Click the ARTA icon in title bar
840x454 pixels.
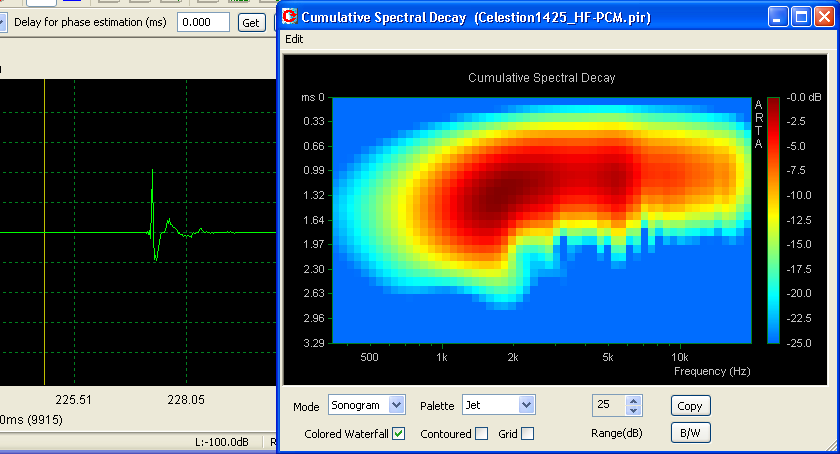290,17
